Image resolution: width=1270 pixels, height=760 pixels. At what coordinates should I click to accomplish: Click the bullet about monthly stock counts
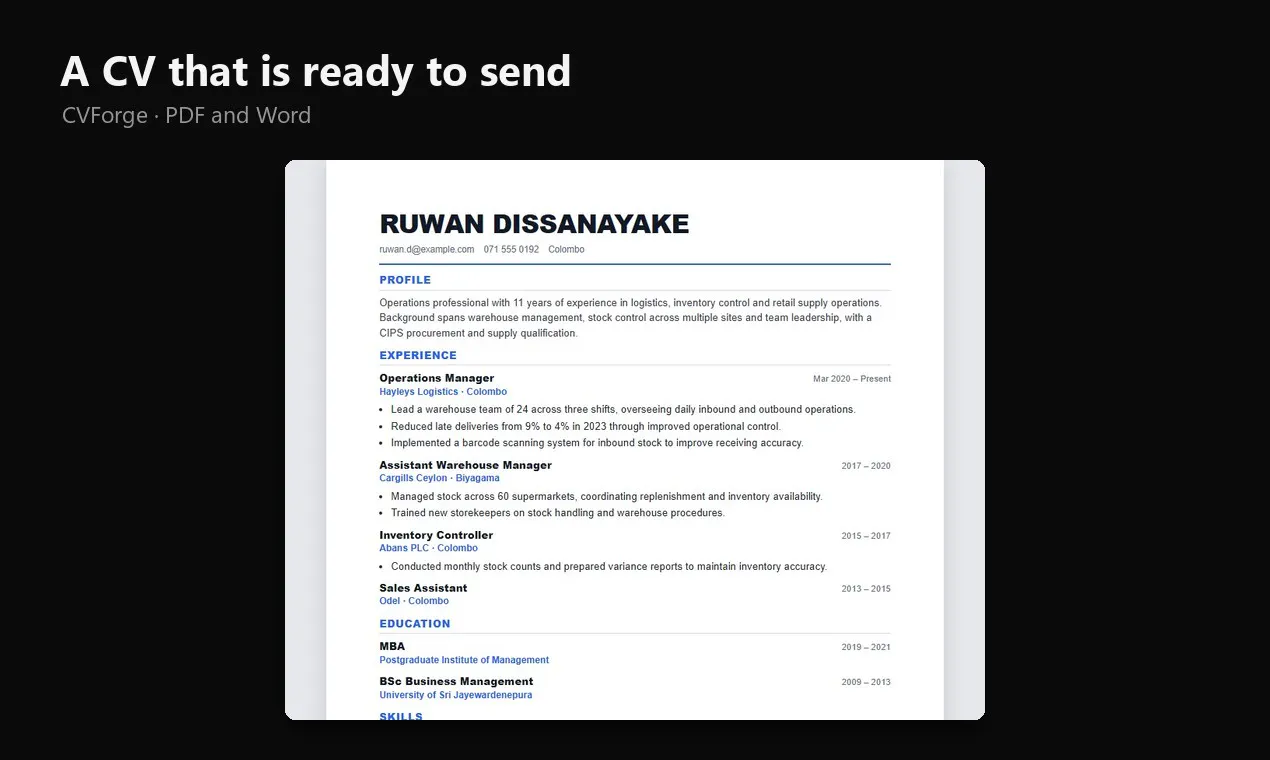click(x=609, y=566)
